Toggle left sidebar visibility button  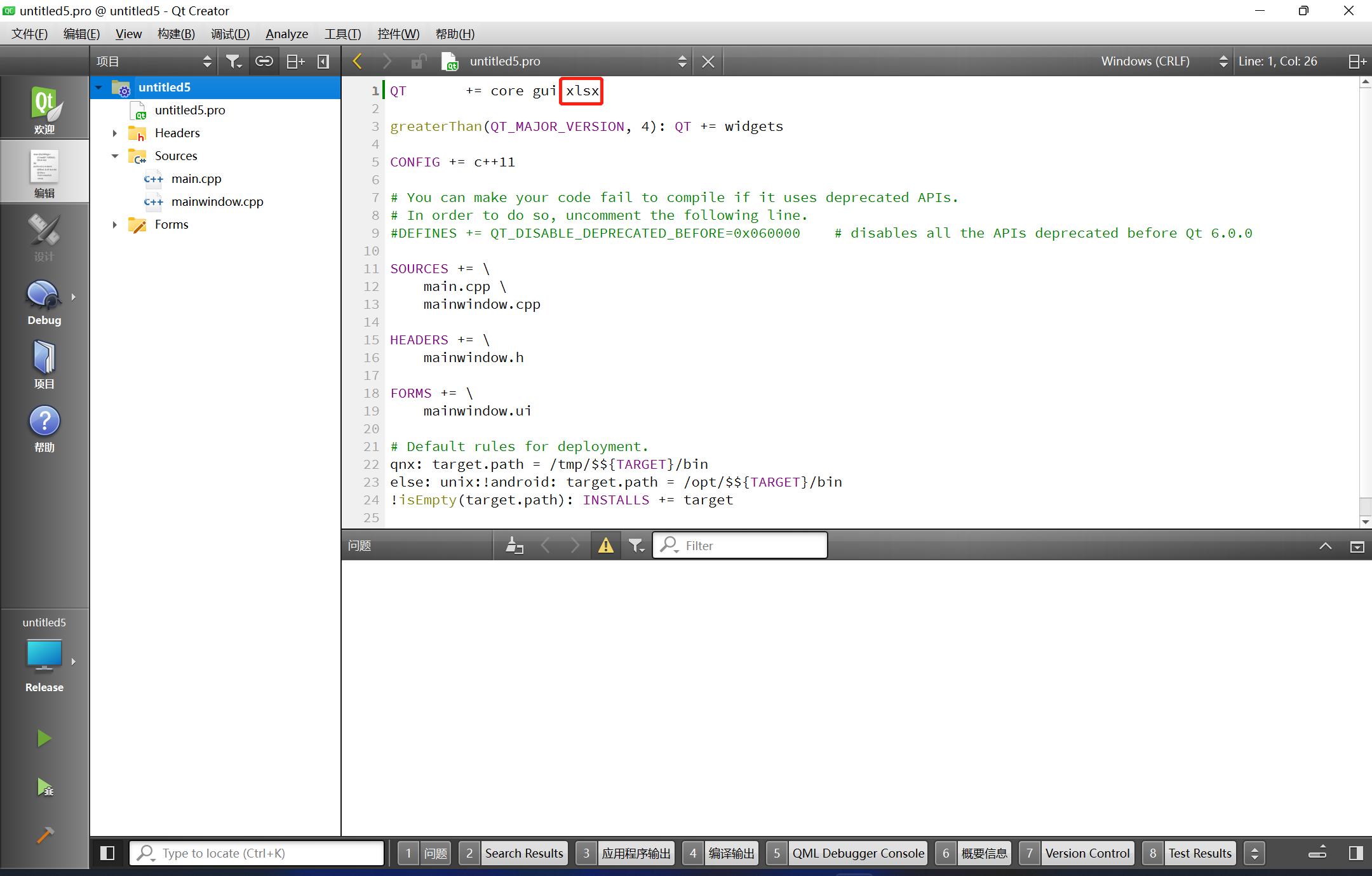tap(107, 853)
